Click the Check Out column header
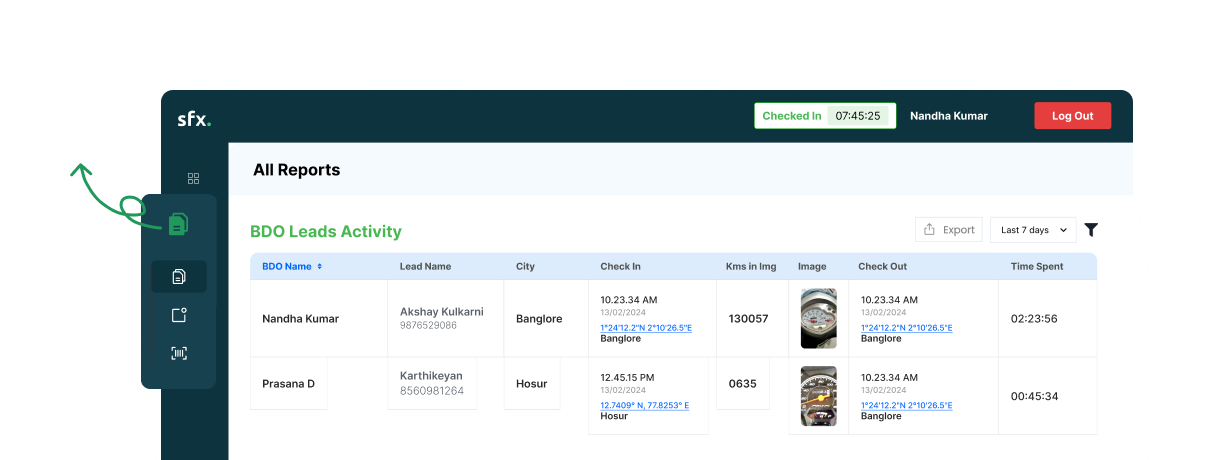 click(x=883, y=267)
